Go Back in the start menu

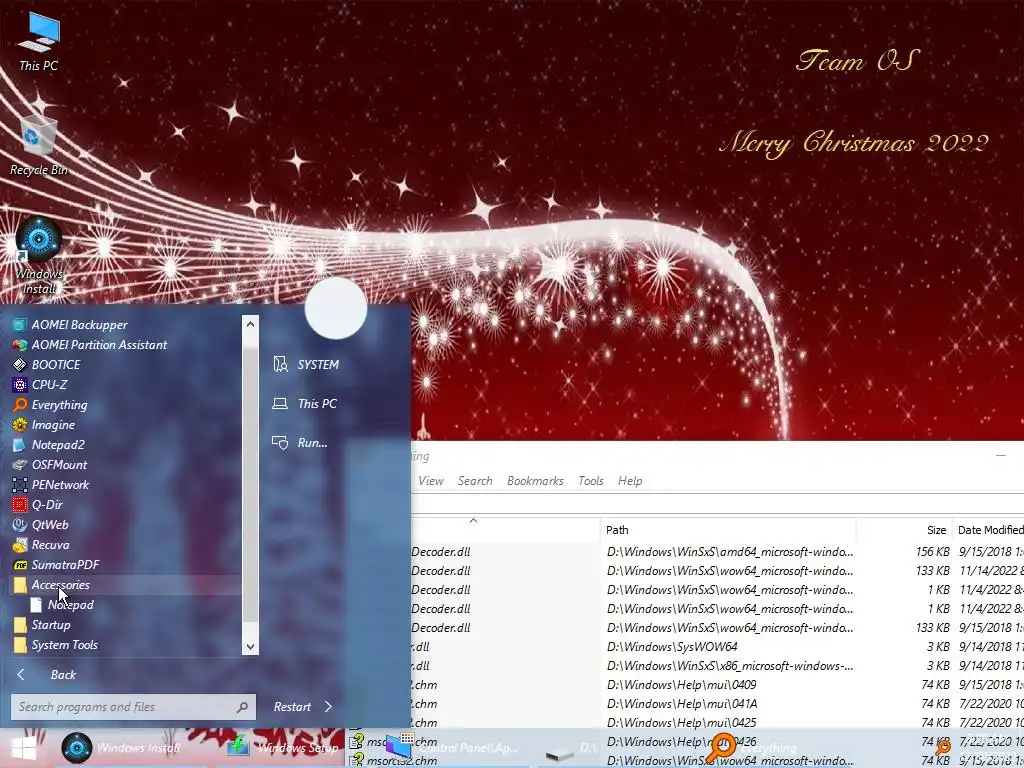pos(46,675)
